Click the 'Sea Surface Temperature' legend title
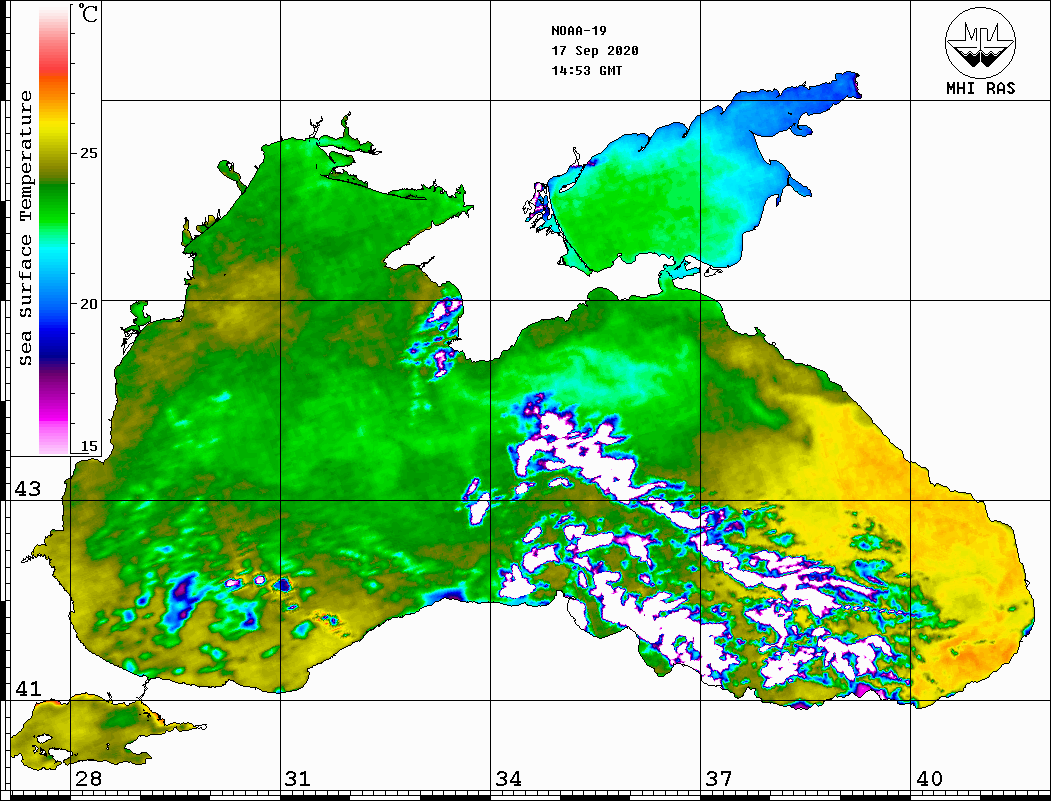Screen dimensions: 1051x801 (x=25, y=229)
